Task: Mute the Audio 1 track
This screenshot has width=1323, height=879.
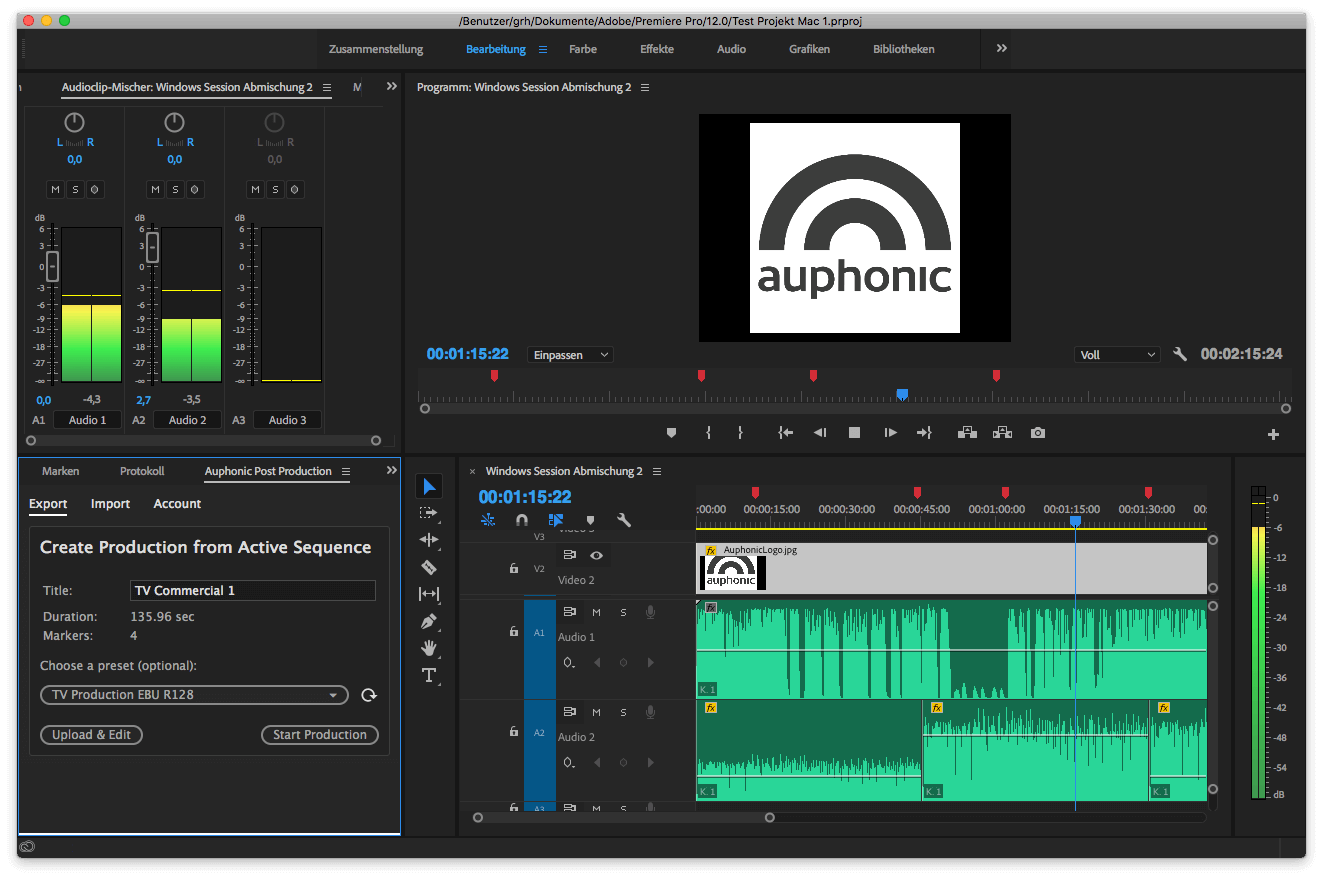Action: [x=596, y=611]
